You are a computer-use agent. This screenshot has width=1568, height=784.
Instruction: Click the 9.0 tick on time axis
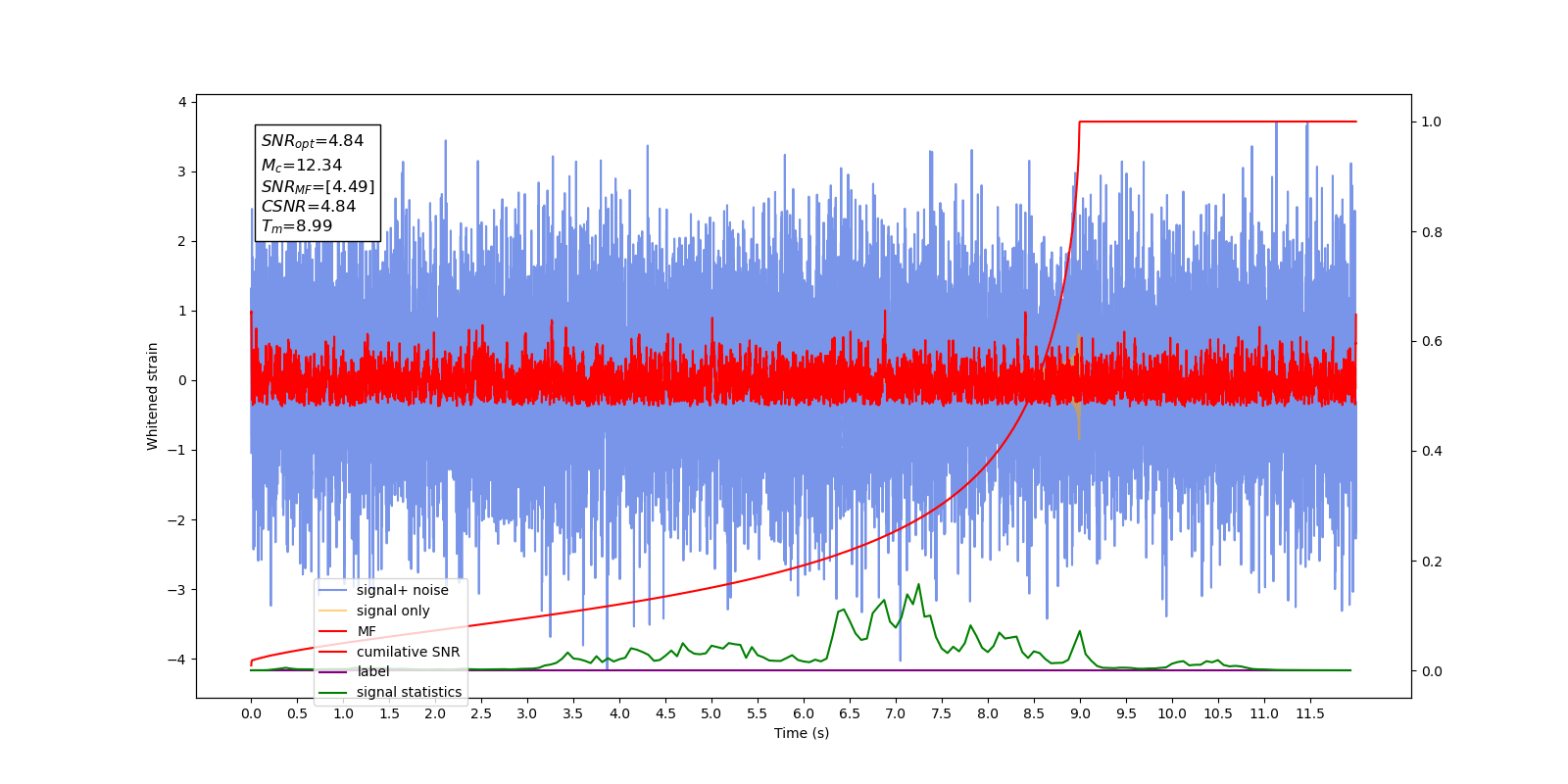1080,713
